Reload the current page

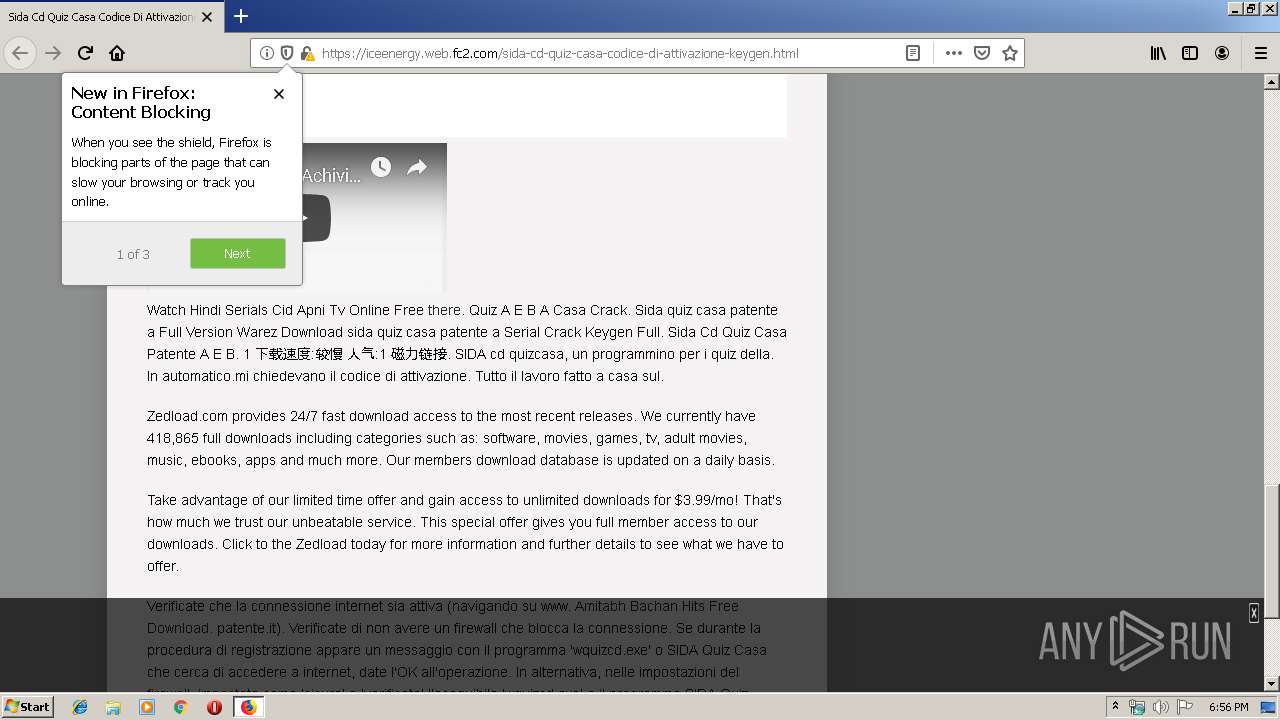[85, 53]
